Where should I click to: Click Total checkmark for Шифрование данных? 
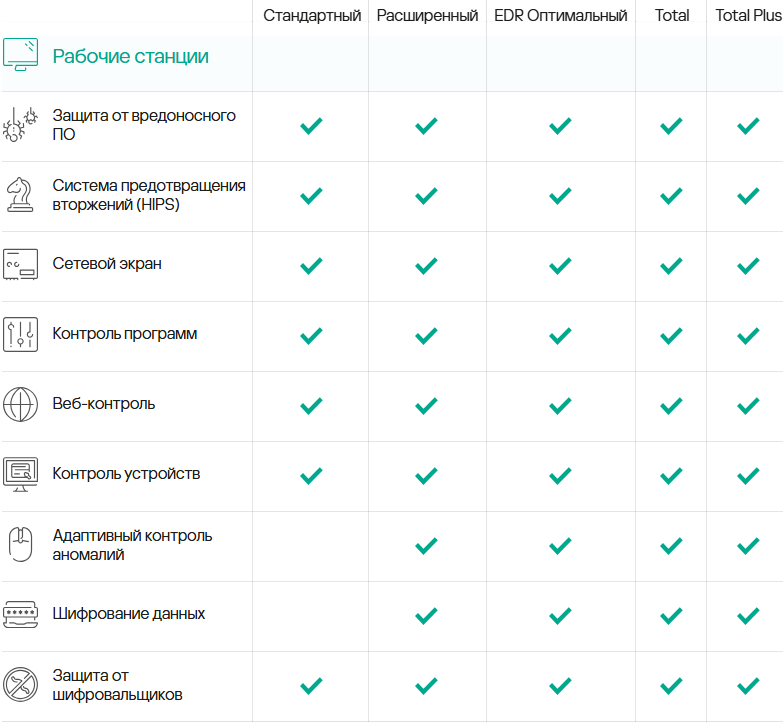(671, 615)
